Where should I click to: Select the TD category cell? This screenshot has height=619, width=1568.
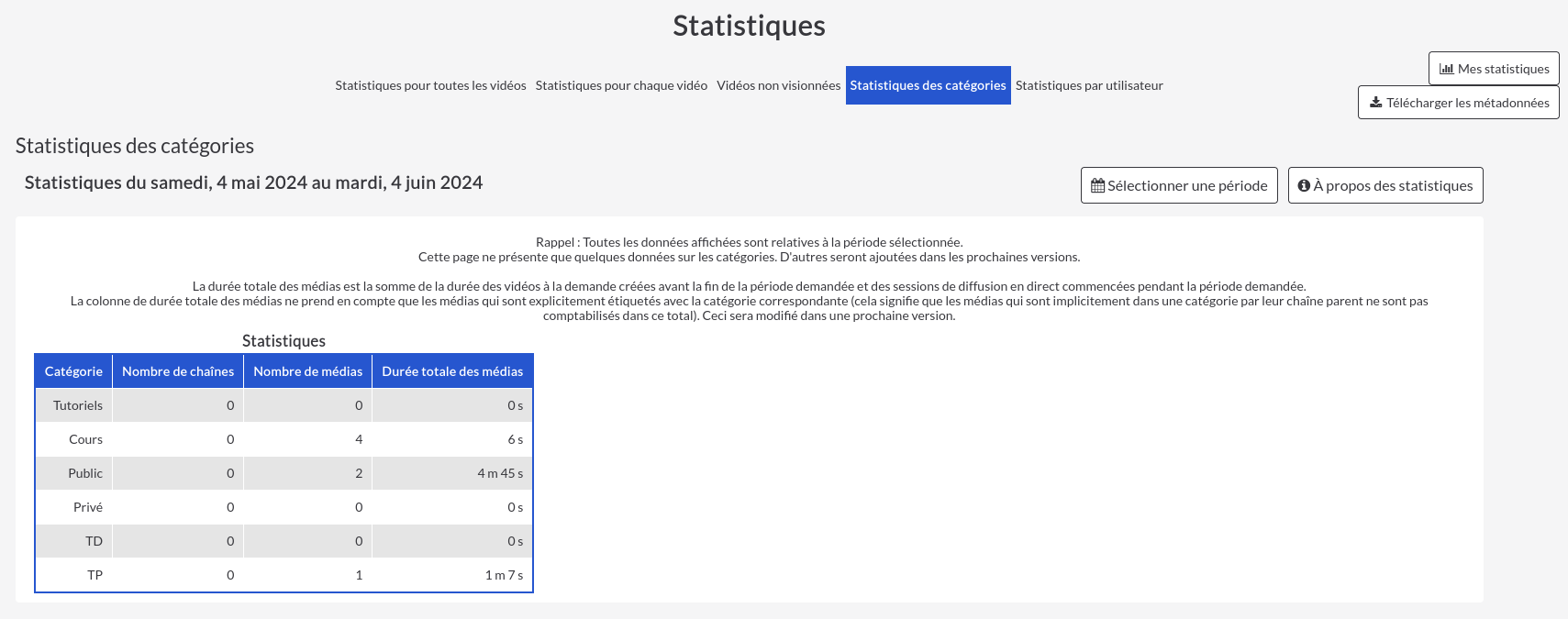[x=74, y=541]
